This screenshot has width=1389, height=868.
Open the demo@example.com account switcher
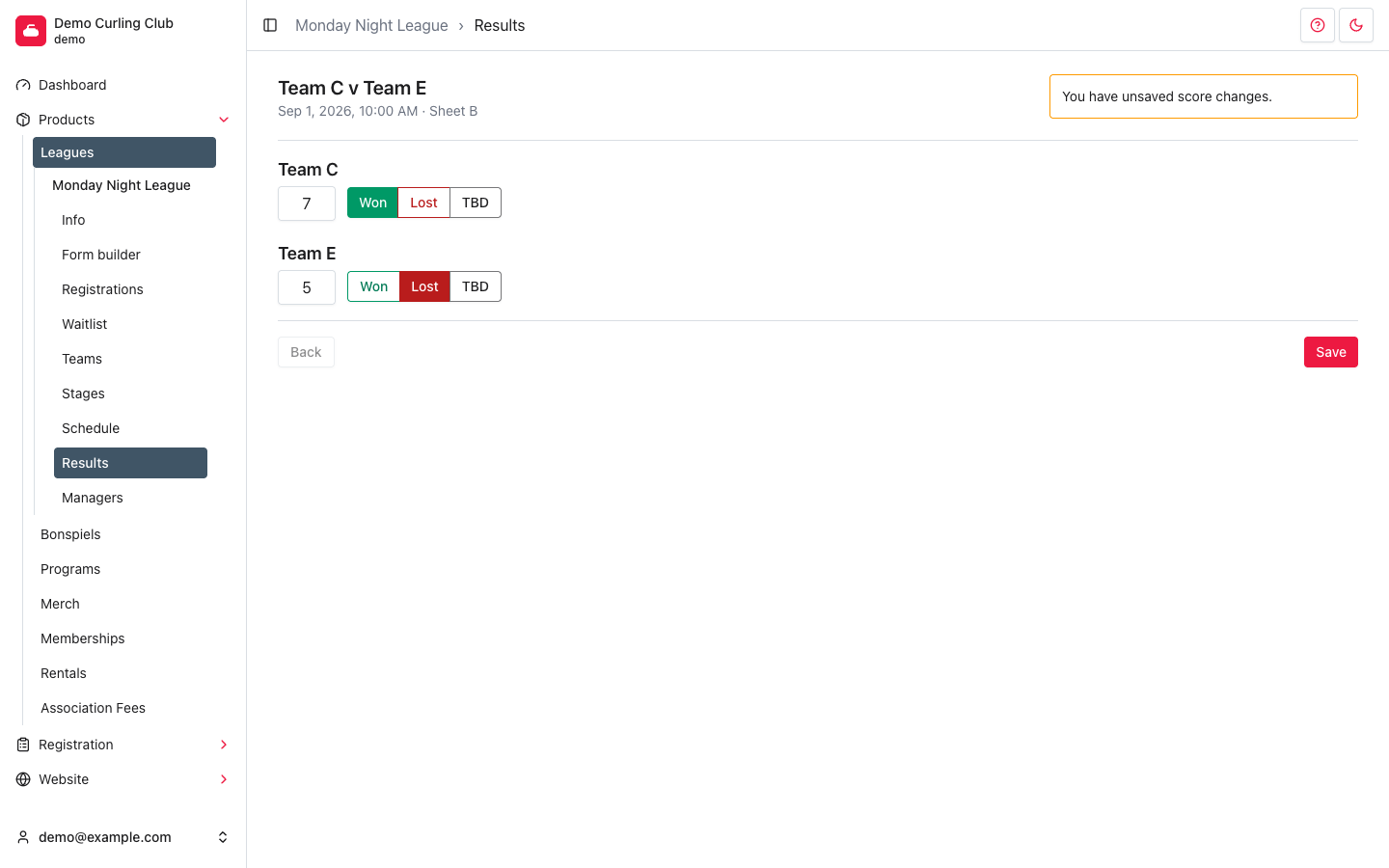pyautogui.click(x=123, y=837)
